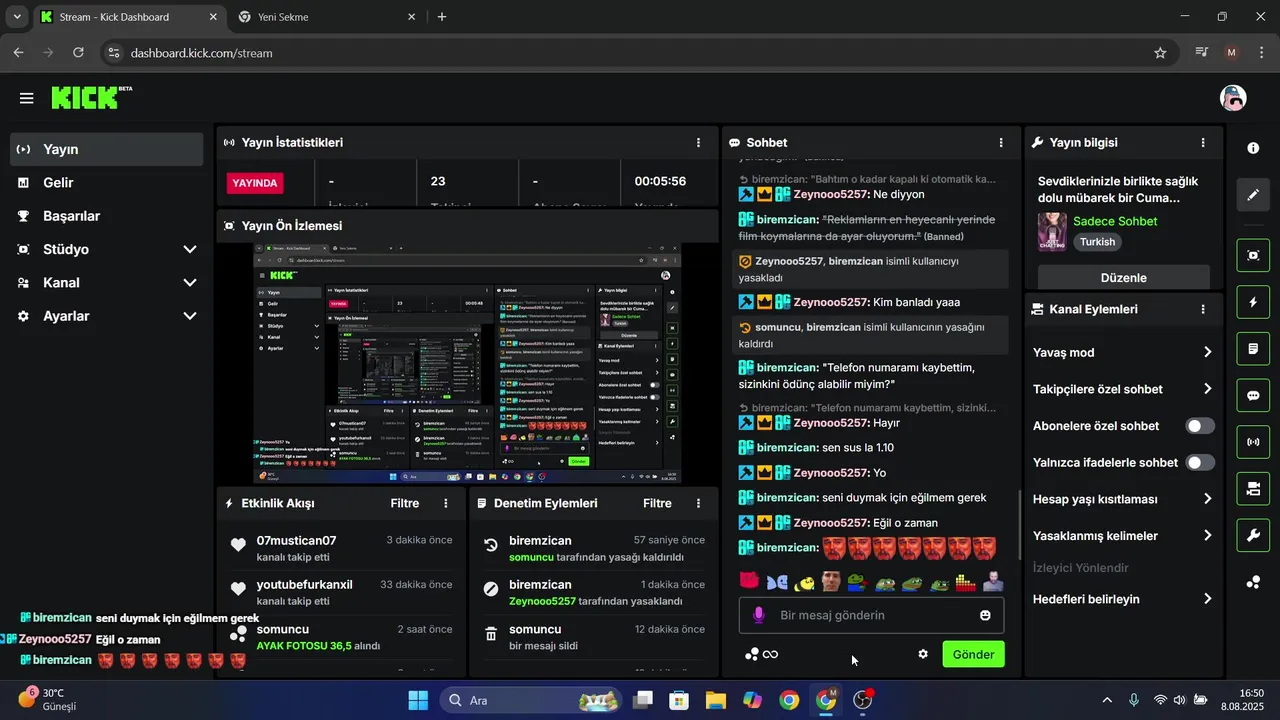Click the lightning bolt activity icon
This screenshot has height=720, width=1280.
1253,302
